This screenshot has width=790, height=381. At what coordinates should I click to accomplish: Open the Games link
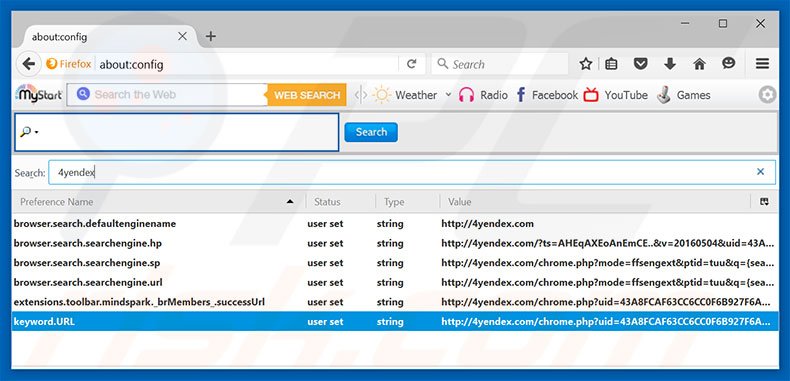tap(693, 95)
